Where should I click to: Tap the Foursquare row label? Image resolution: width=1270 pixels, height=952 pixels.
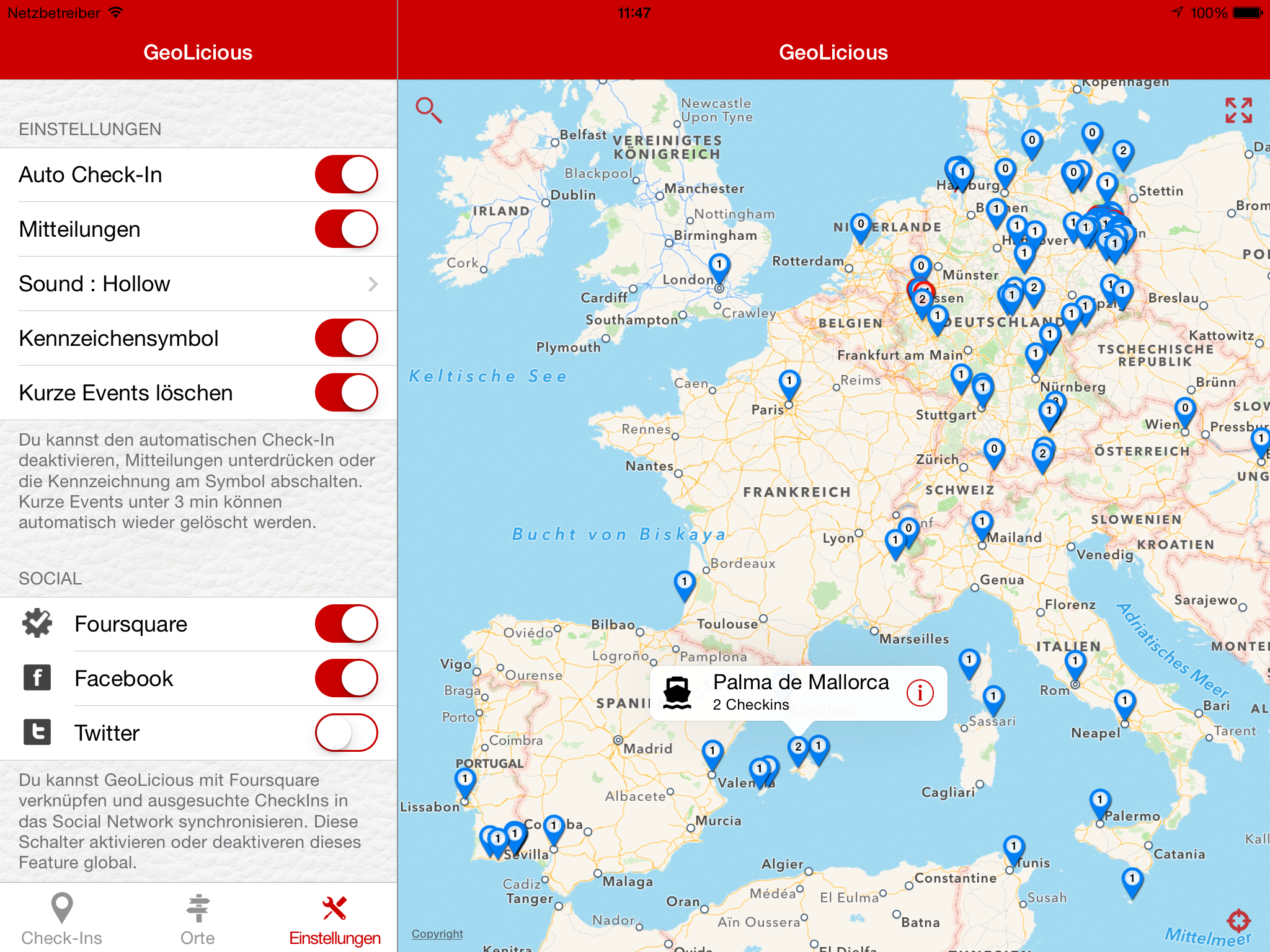coord(131,624)
